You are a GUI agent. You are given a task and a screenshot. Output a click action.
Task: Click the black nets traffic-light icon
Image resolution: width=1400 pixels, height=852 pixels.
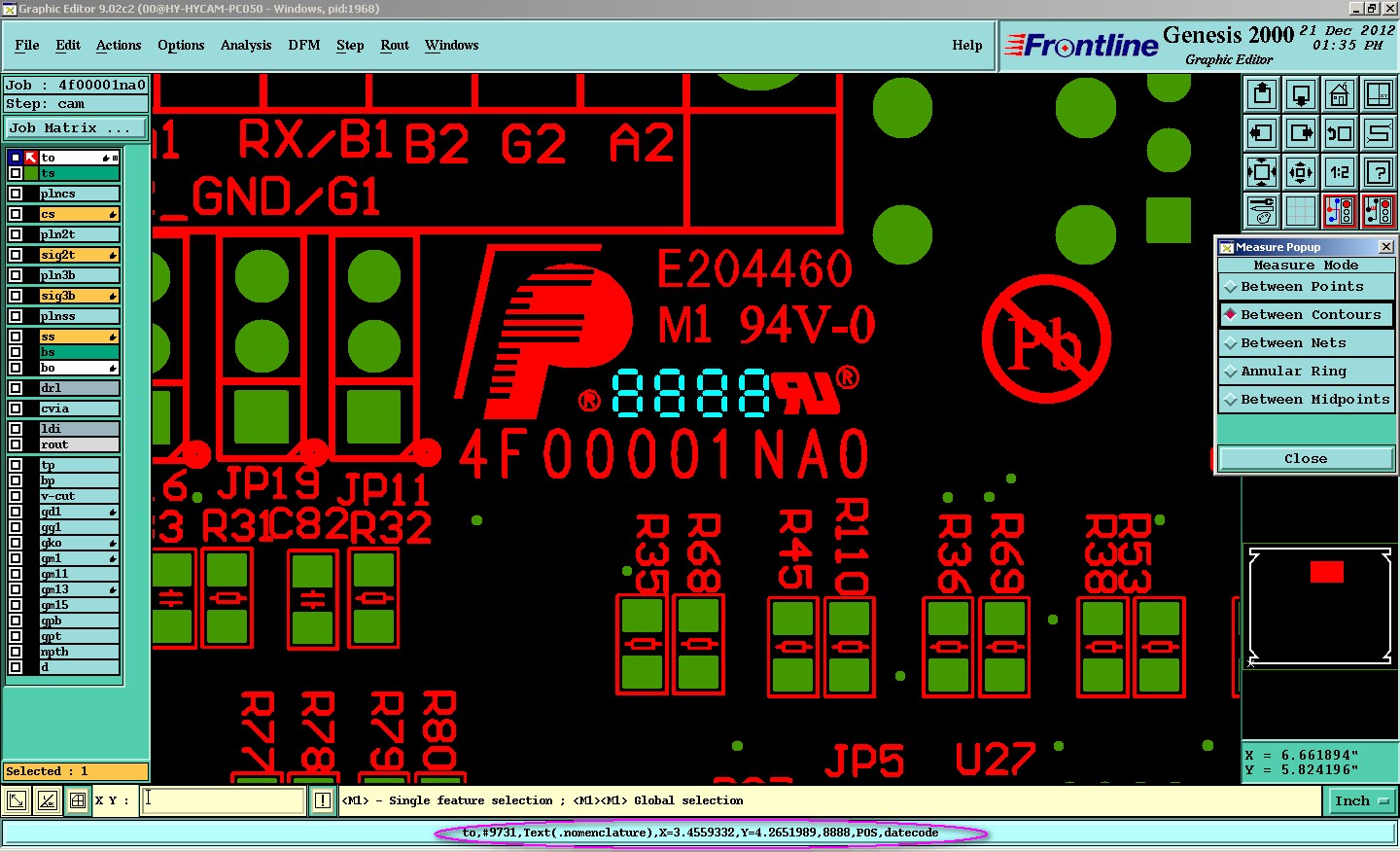coord(1379,211)
